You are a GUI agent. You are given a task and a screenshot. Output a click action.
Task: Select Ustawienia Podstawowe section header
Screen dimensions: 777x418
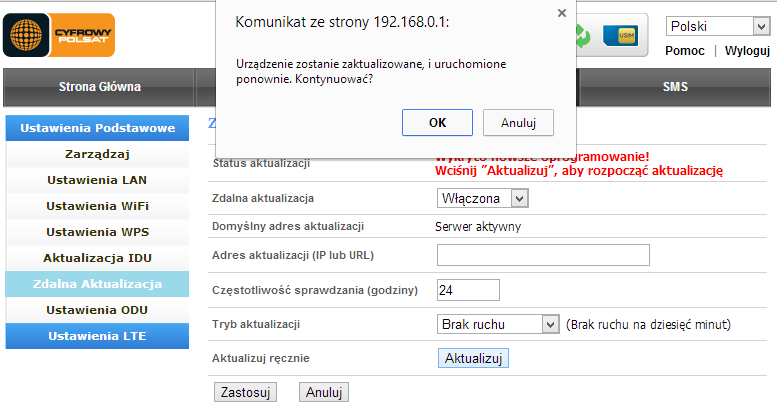click(97, 128)
